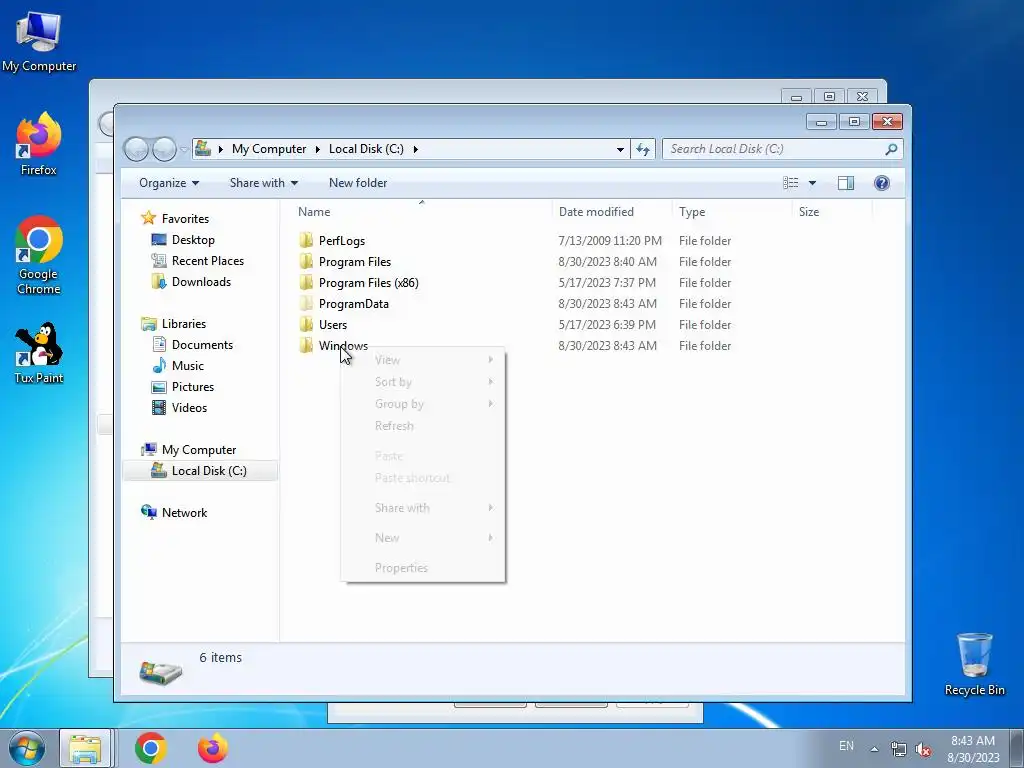1024x768 pixels.
Task: Launch Firefox from the taskbar
Action: [x=213, y=748]
